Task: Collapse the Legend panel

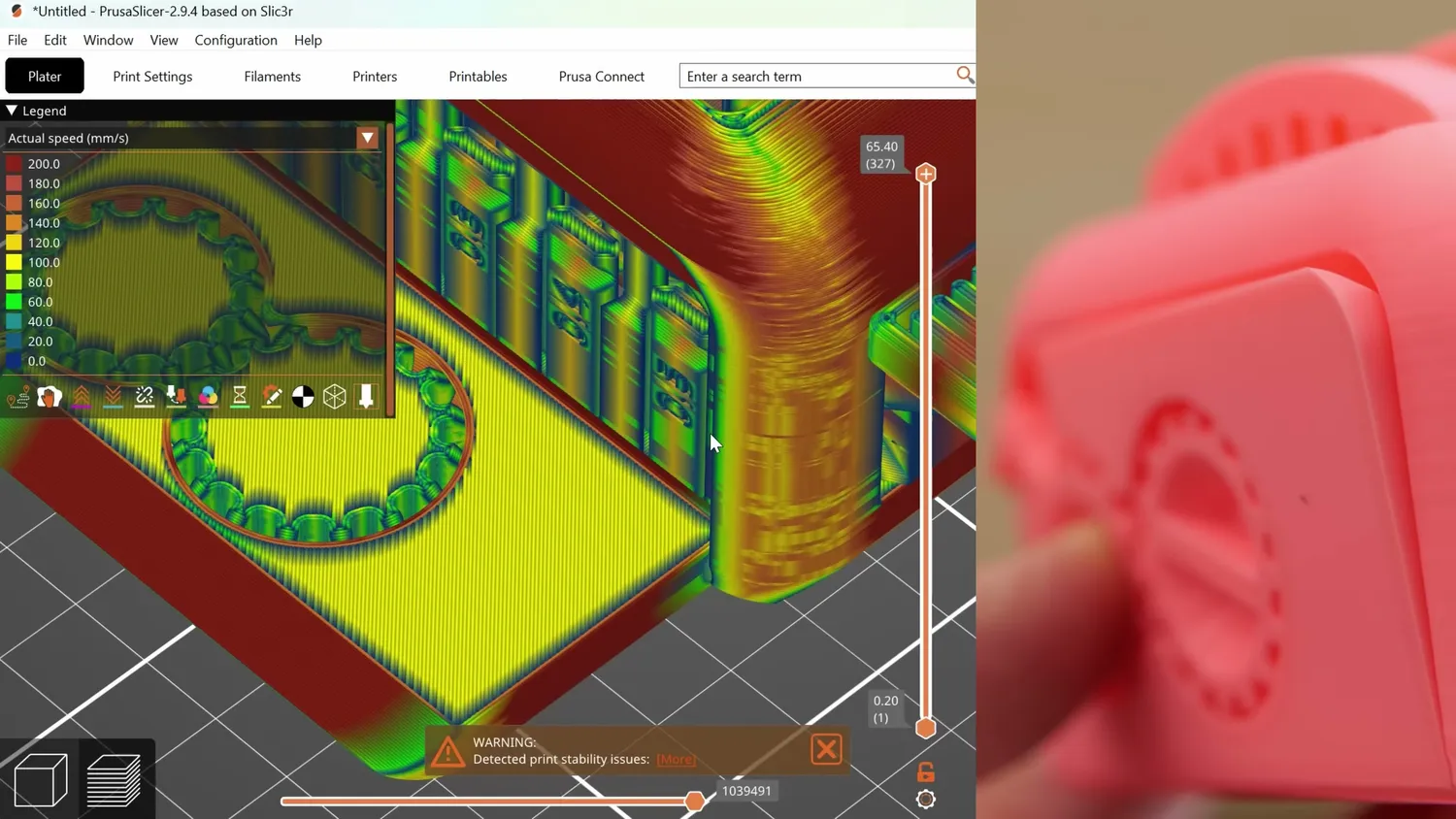Action: (x=12, y=111)
